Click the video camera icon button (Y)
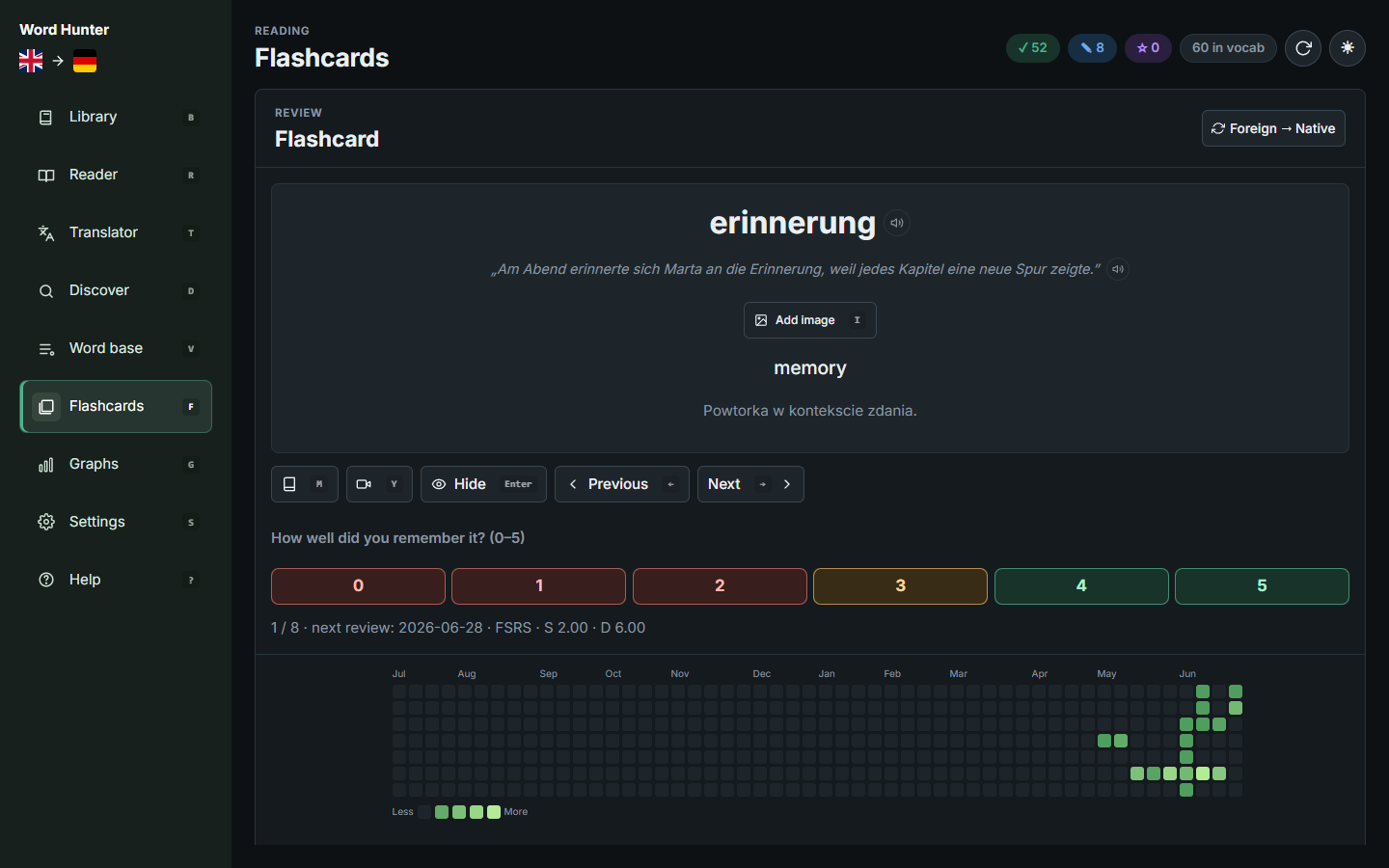Screen dimensions: 1389x868 click(x=379, y=484)
